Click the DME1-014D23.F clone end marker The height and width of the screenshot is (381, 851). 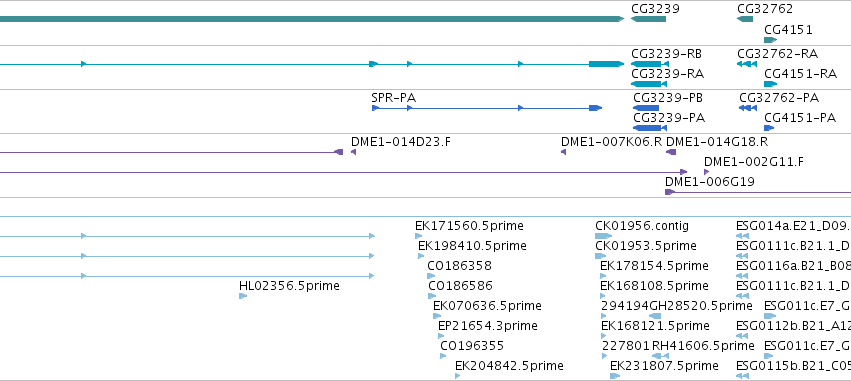tap(353, 152)
